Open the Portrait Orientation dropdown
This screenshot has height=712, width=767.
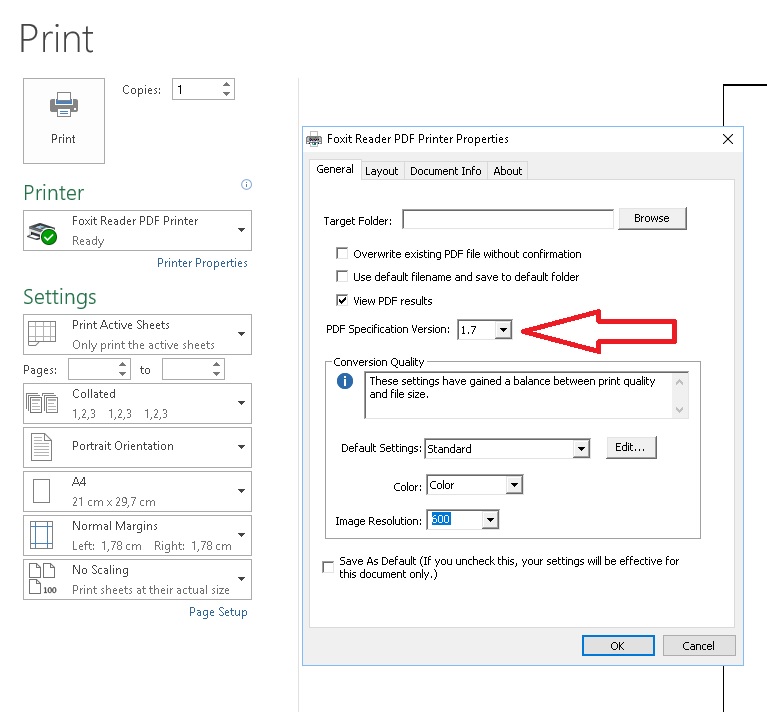tap(137, 447)
